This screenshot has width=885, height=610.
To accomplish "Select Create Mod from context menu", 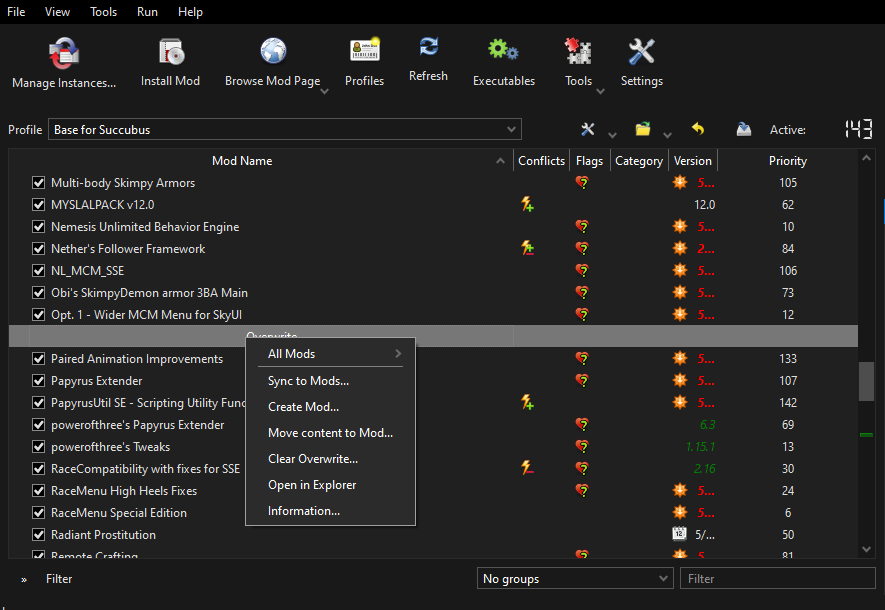I will point(330,407).
